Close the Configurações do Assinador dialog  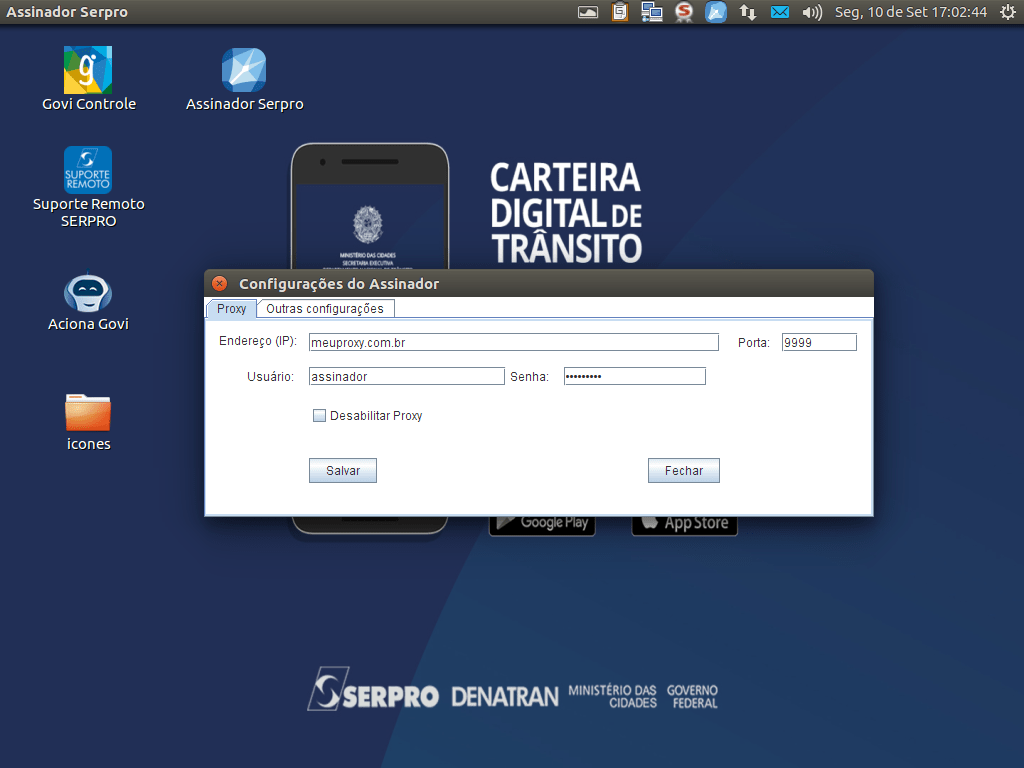(x=220, y=283)
